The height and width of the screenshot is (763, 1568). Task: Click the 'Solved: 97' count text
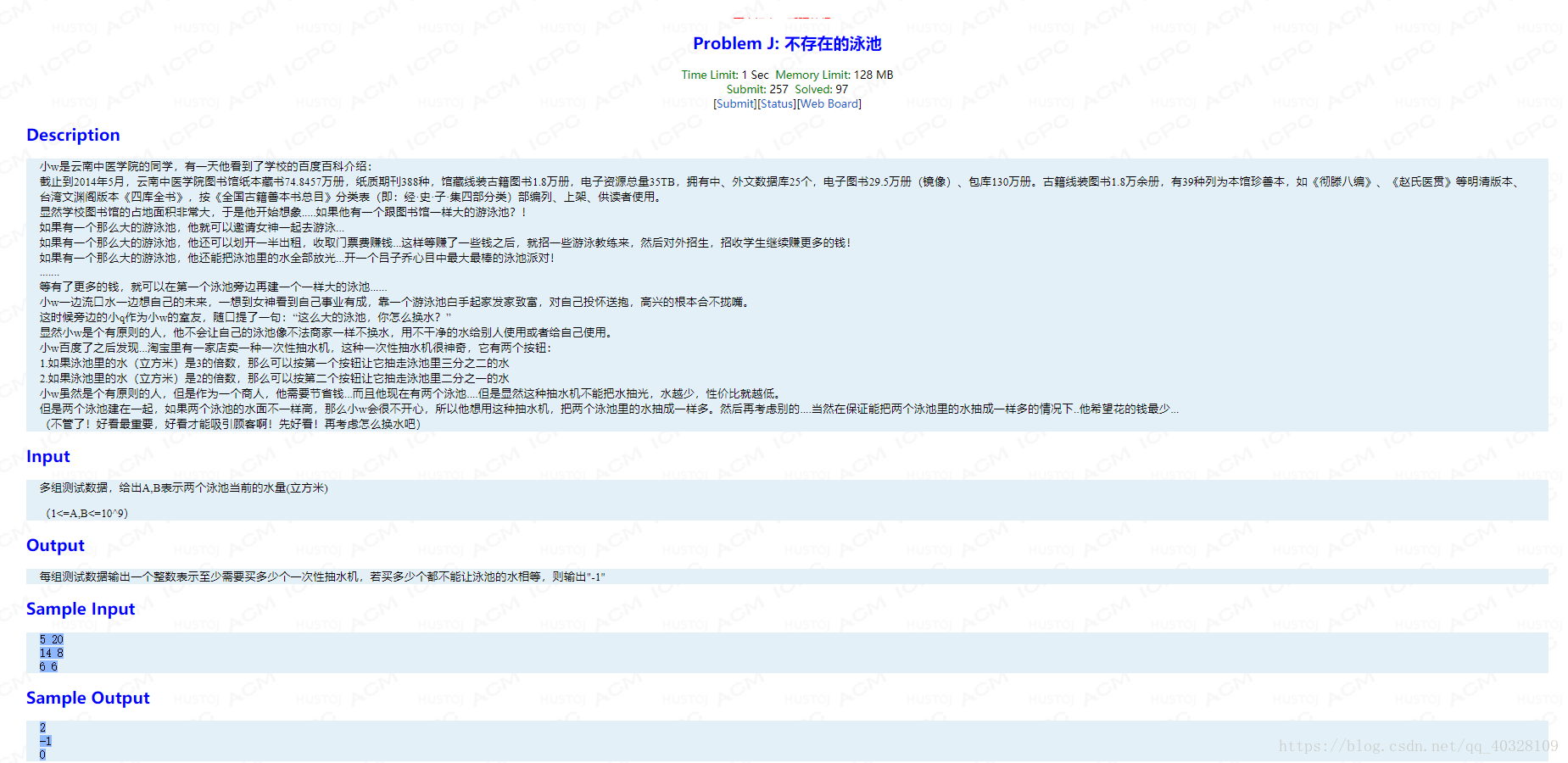(821, 89)
